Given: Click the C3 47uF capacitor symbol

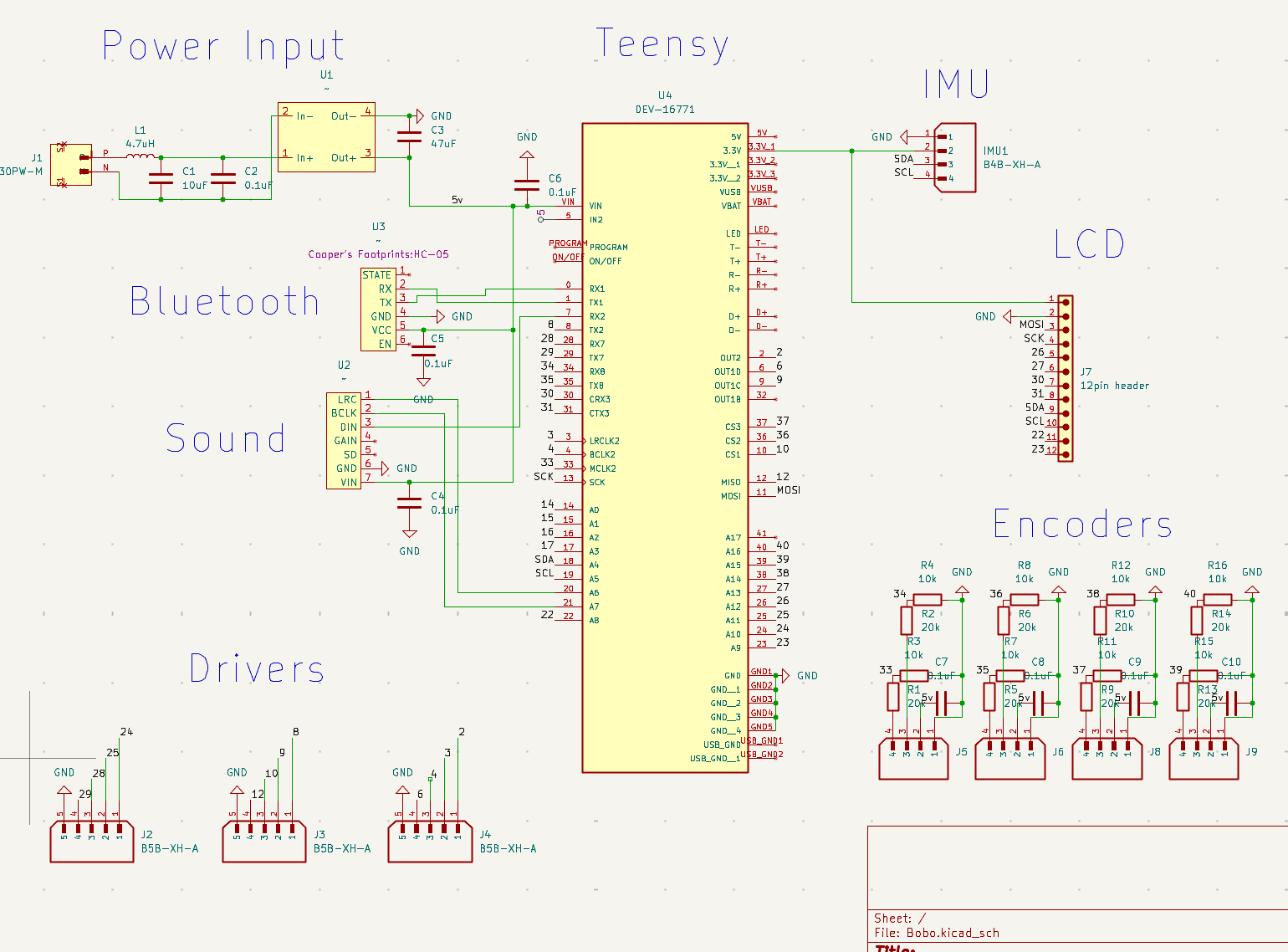Looking at the screenshot, I should (x=409, y=136).
